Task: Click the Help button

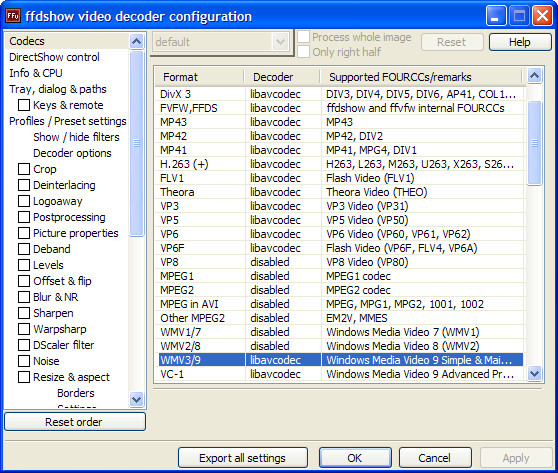Action: coord(520,42)
